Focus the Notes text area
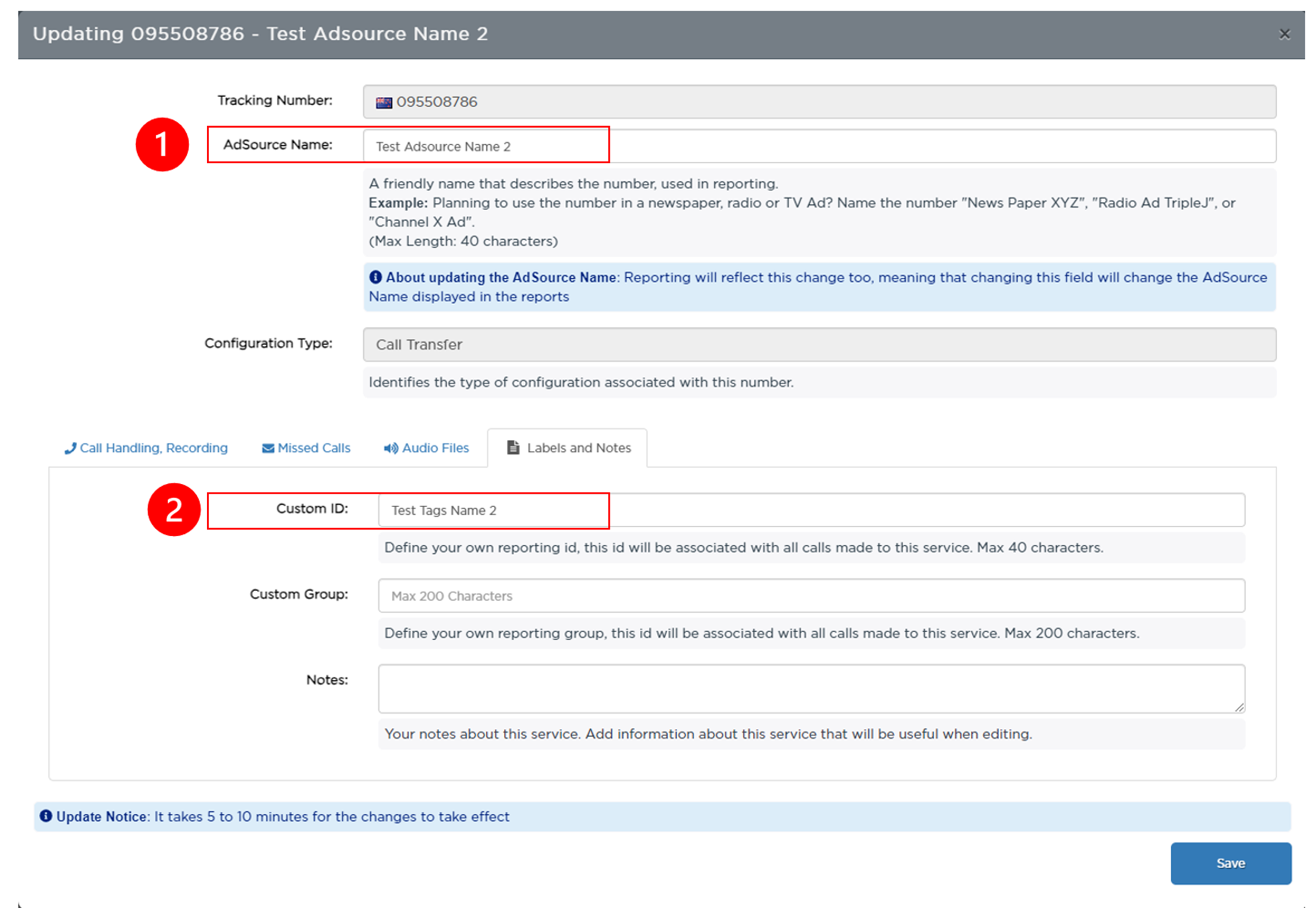The image size is (1316, 908). 812,689
